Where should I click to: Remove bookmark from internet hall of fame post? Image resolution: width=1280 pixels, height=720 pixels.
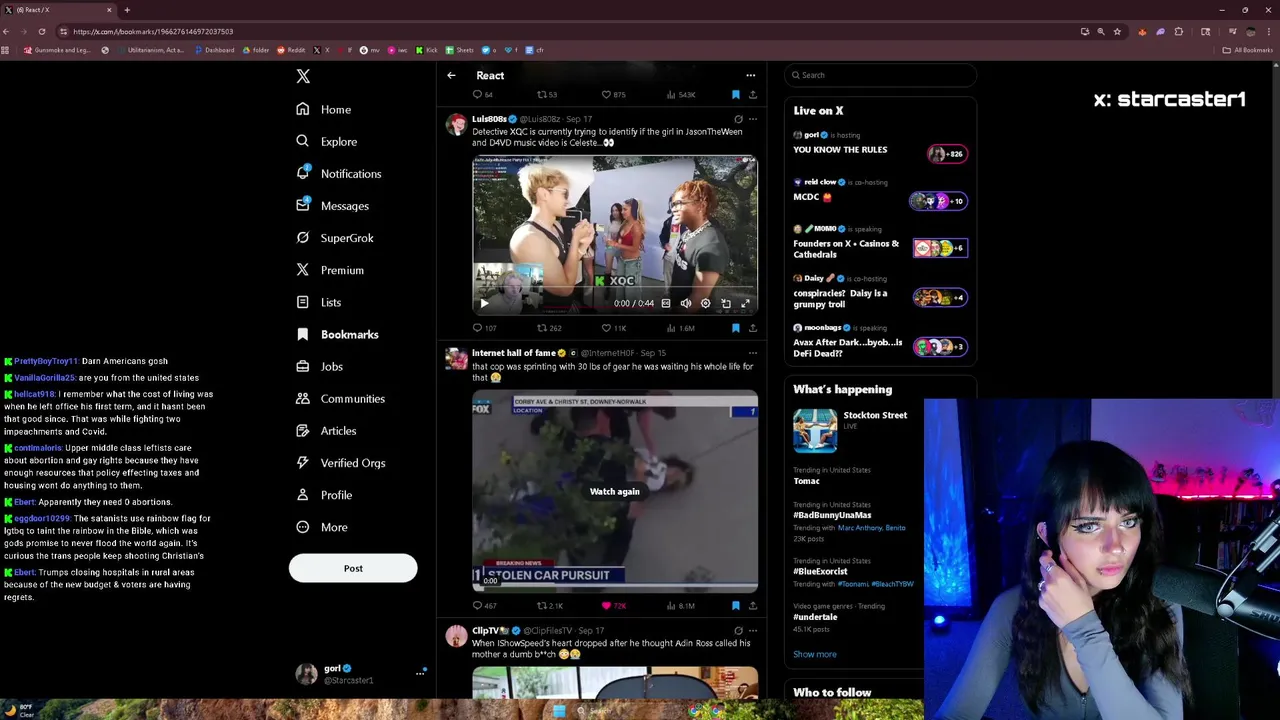click(736, 605)
